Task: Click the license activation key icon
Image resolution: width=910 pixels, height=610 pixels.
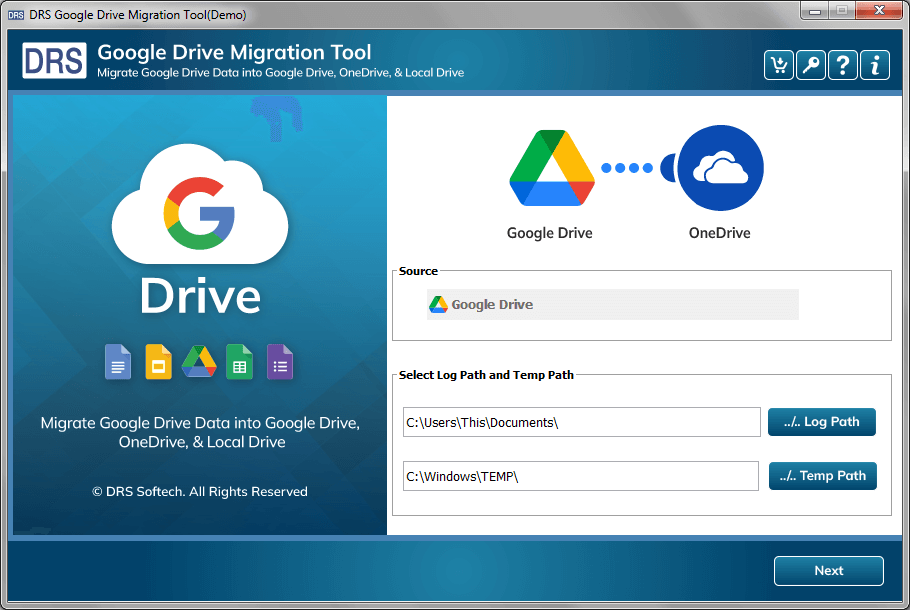Action: pyautogui.click(x=810, y=64)
